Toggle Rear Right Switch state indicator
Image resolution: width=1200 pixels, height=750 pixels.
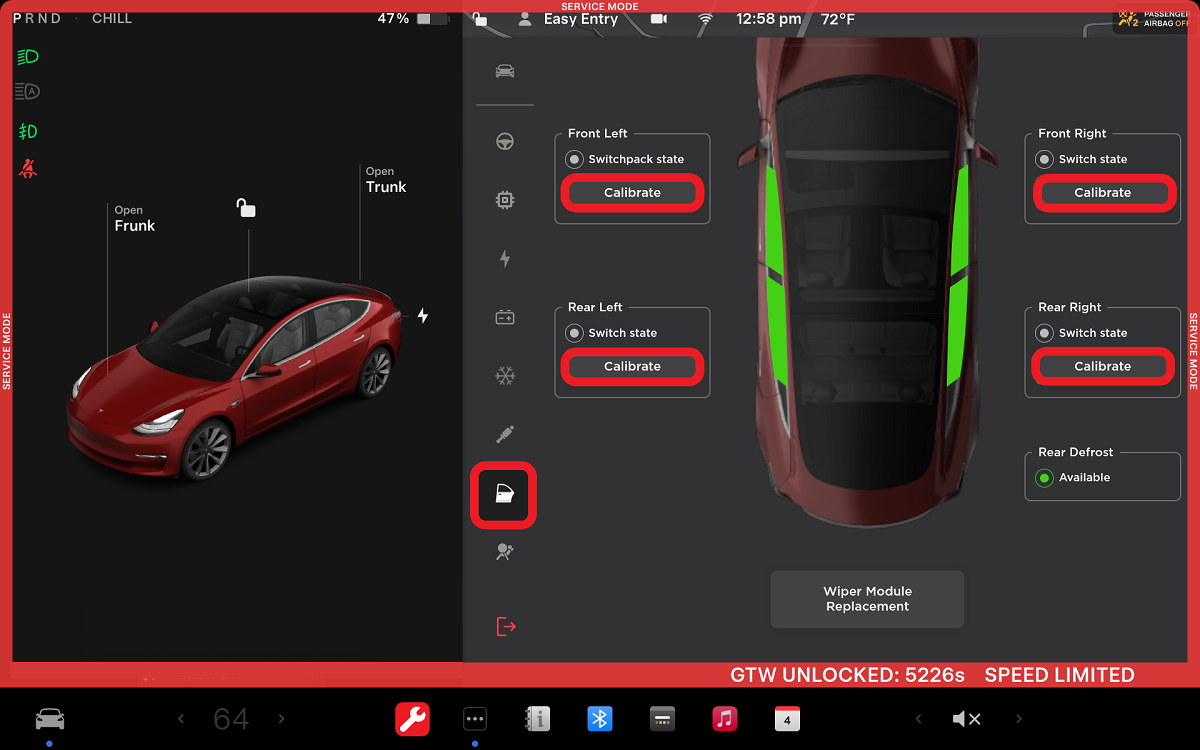pyautogui.click(x=1044, y=333)
